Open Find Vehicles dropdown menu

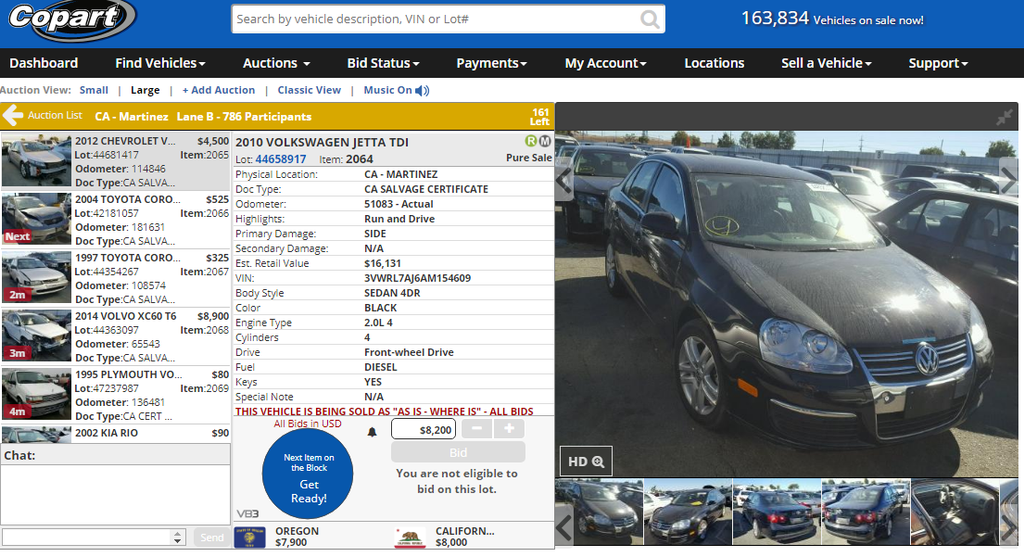tap(160, 63)
